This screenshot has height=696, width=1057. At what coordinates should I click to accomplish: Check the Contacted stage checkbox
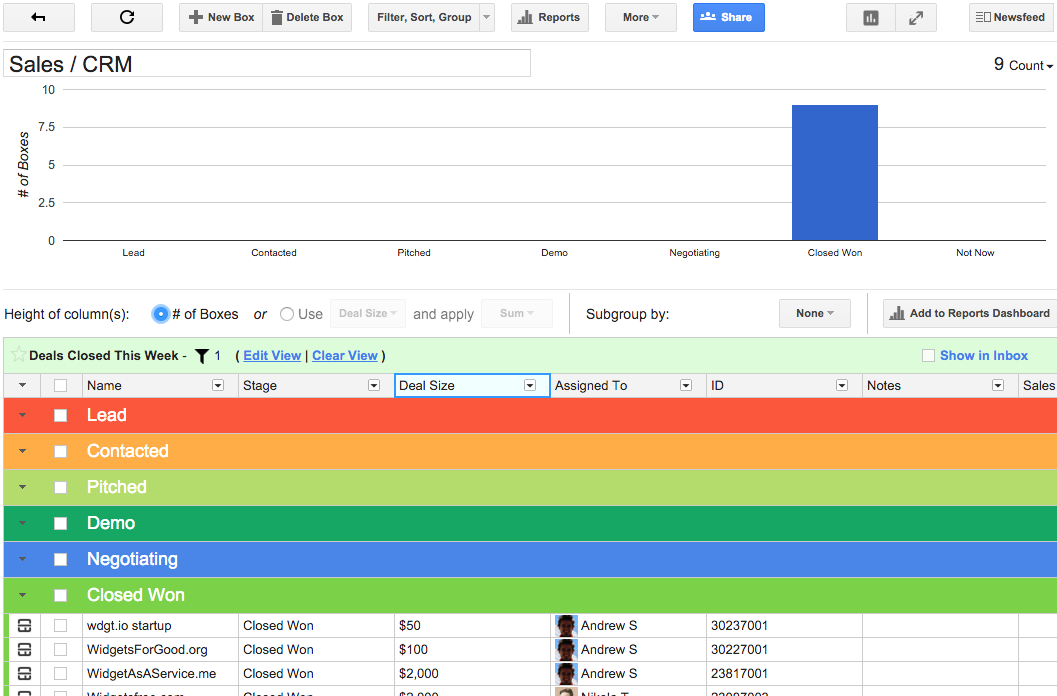tap(61, 451)
